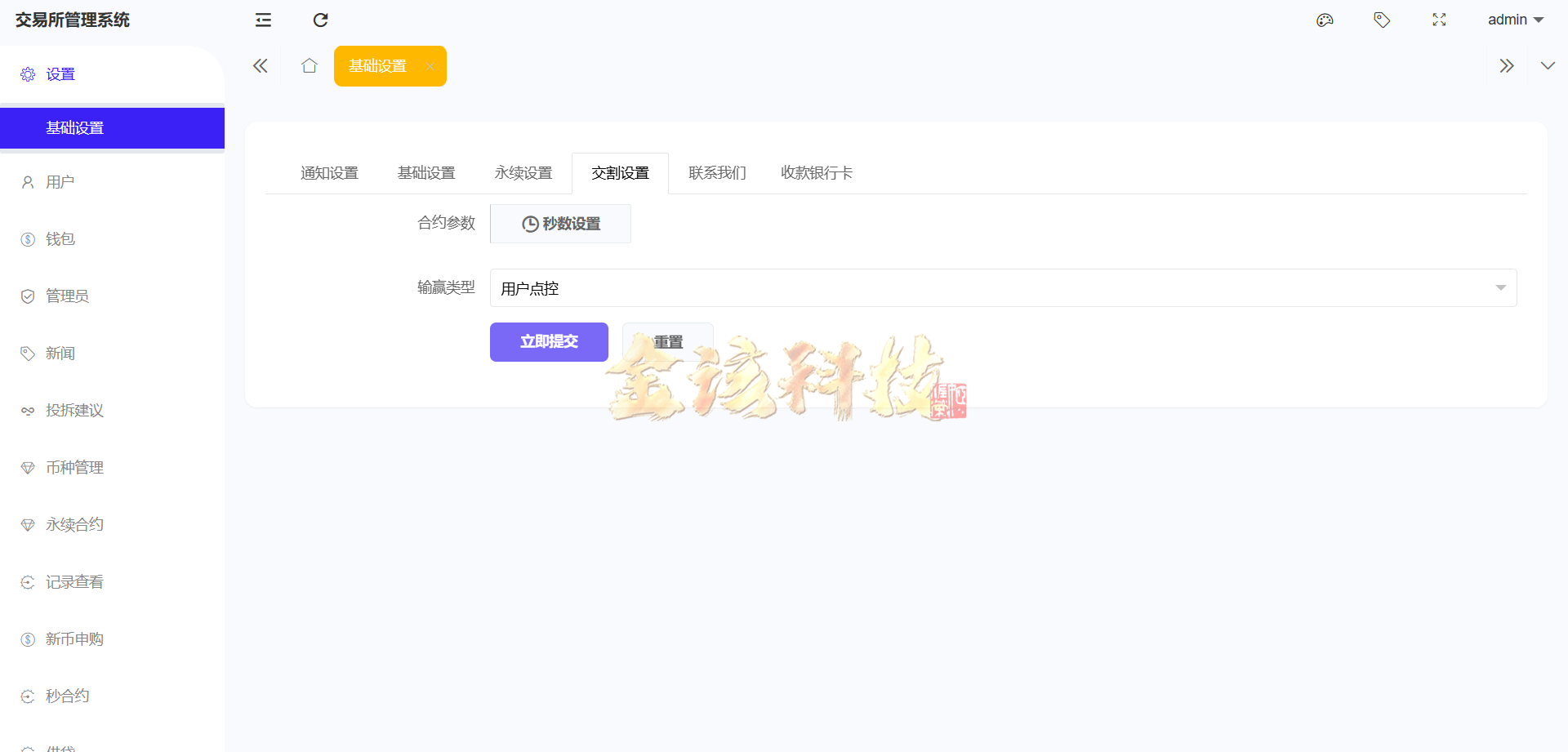Screen dimensions: 1568x752
Task: Close the 基础设置 breadcrumb tab
Action: 430,66
